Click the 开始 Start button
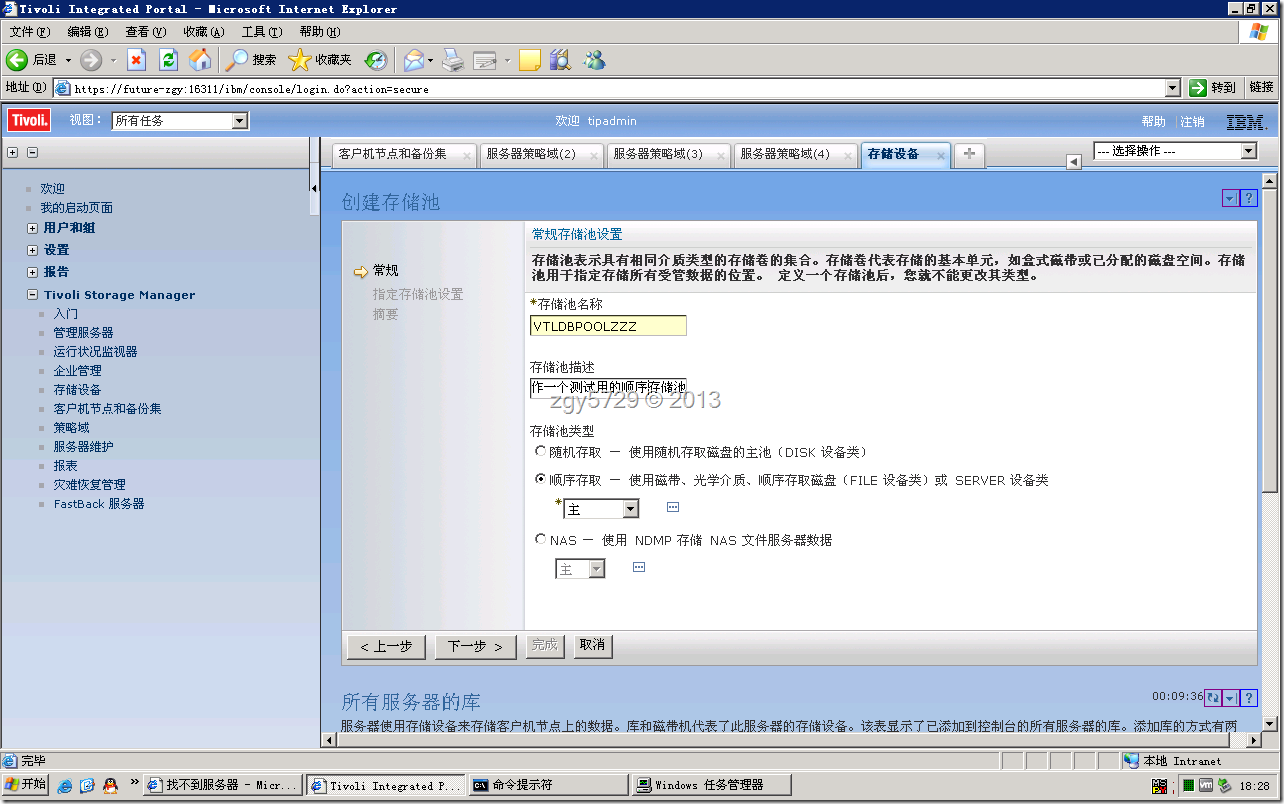The width and height of the screenshot is (1284, 804). (x=26, y=785)
